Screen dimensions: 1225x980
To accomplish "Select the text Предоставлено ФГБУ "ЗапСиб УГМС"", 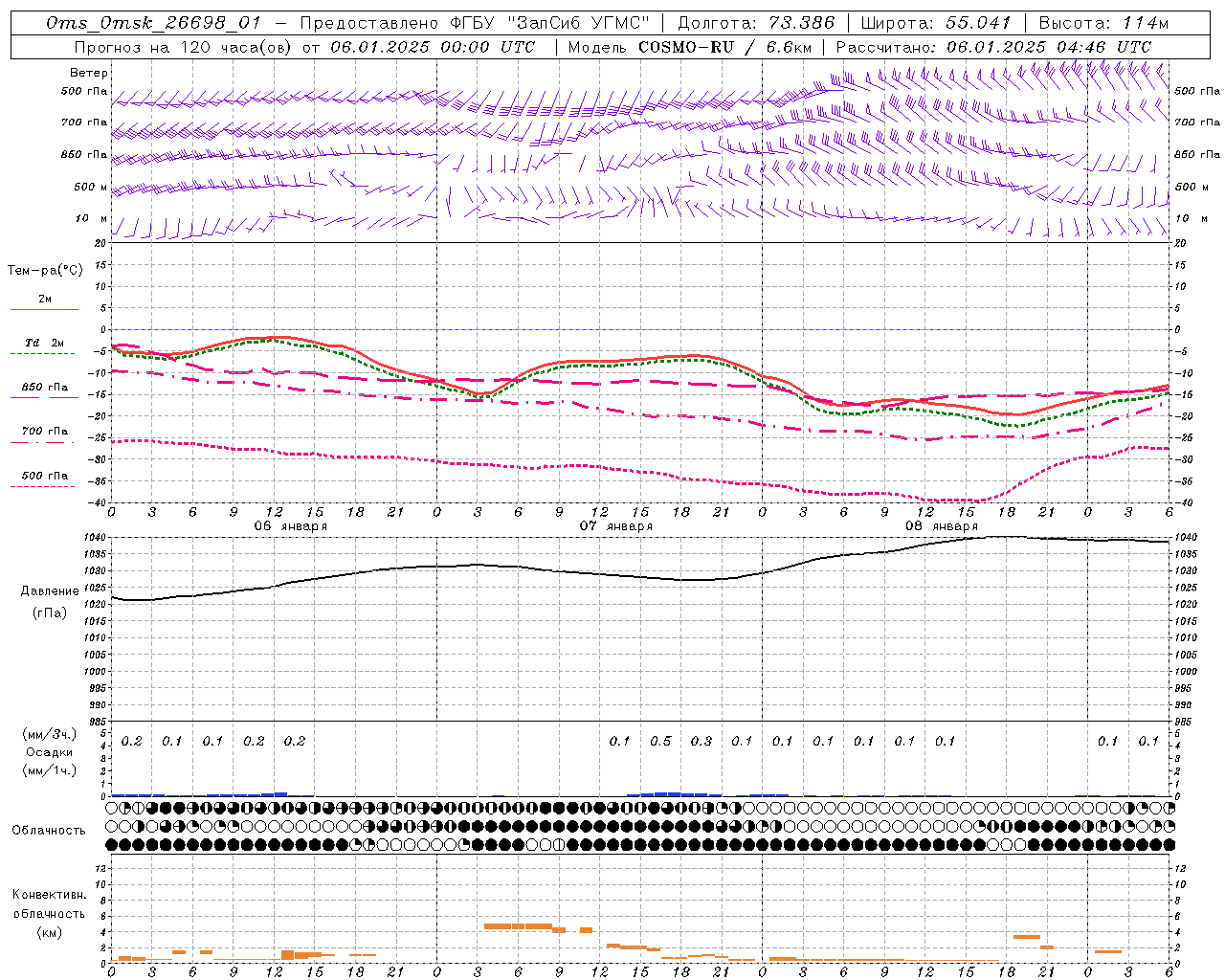I will (x=476, y=23).
